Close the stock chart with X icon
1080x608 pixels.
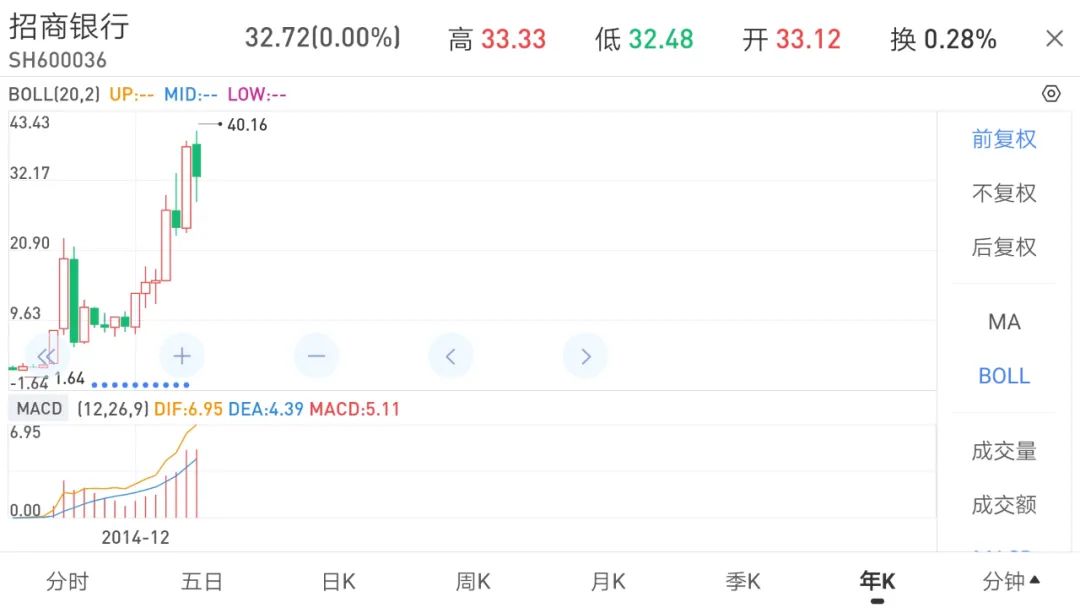(1054, 39)
